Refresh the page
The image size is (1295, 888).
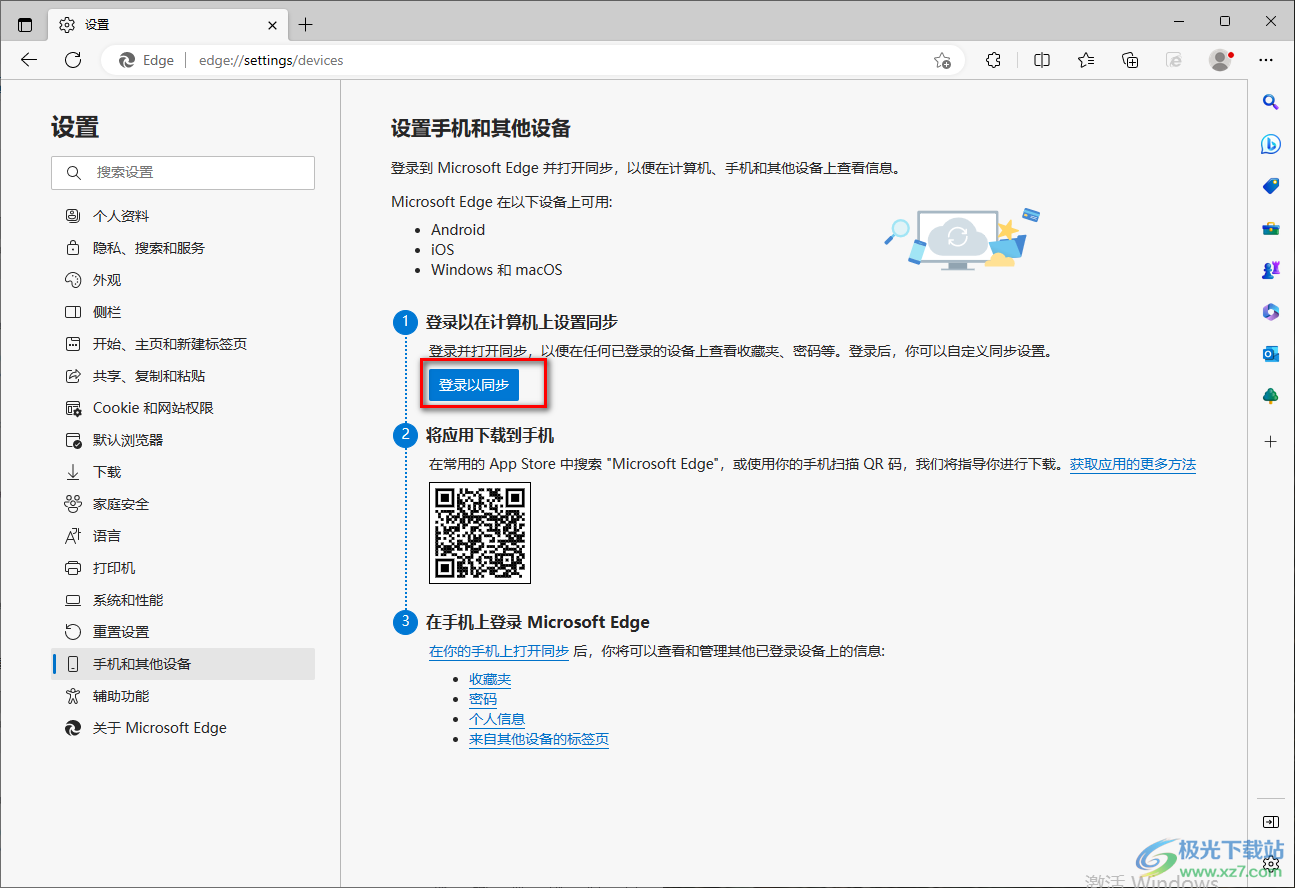coord(73,60)
